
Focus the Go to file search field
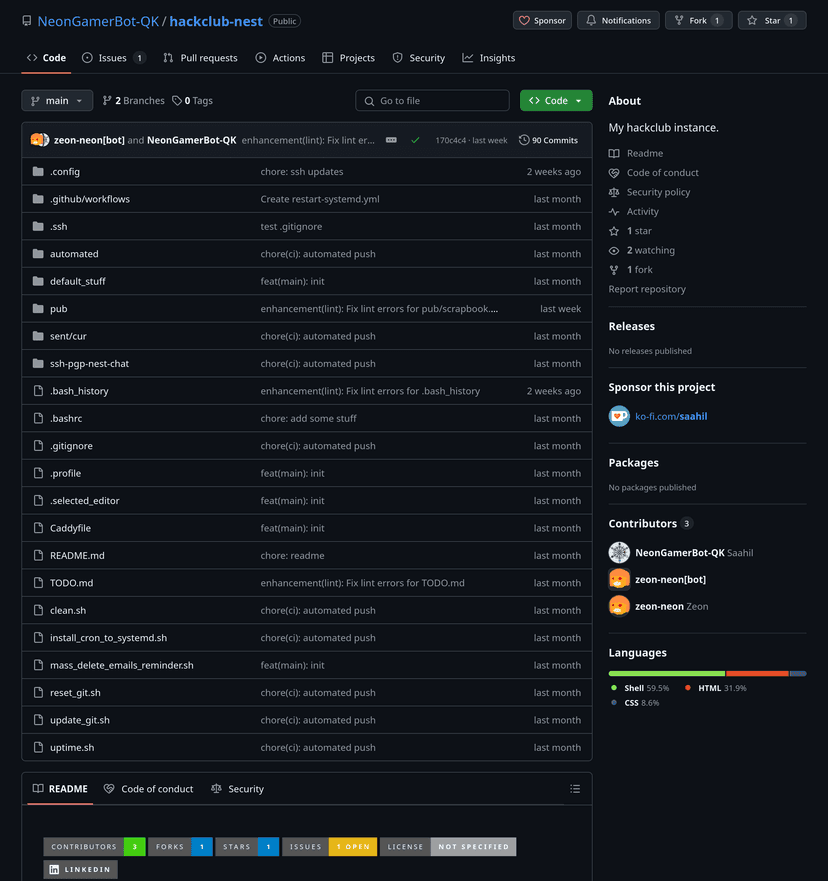point(432,101)
